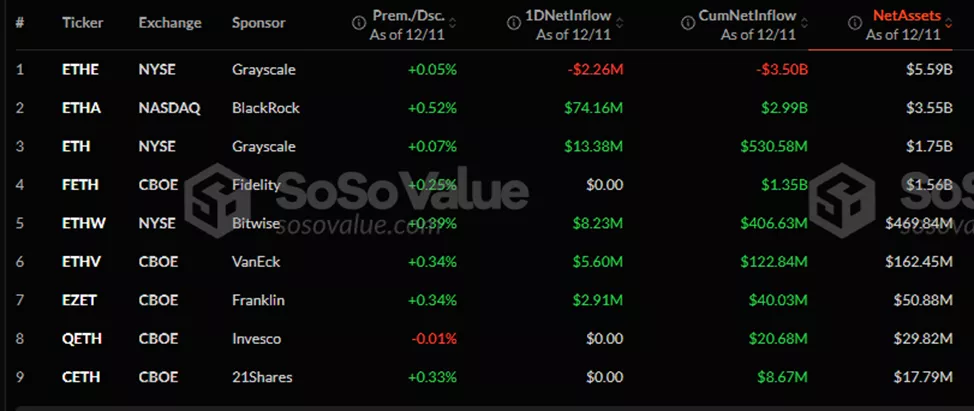974x411 pixels.
Task: Click the Exchange column header
Action: click(170, 22)
